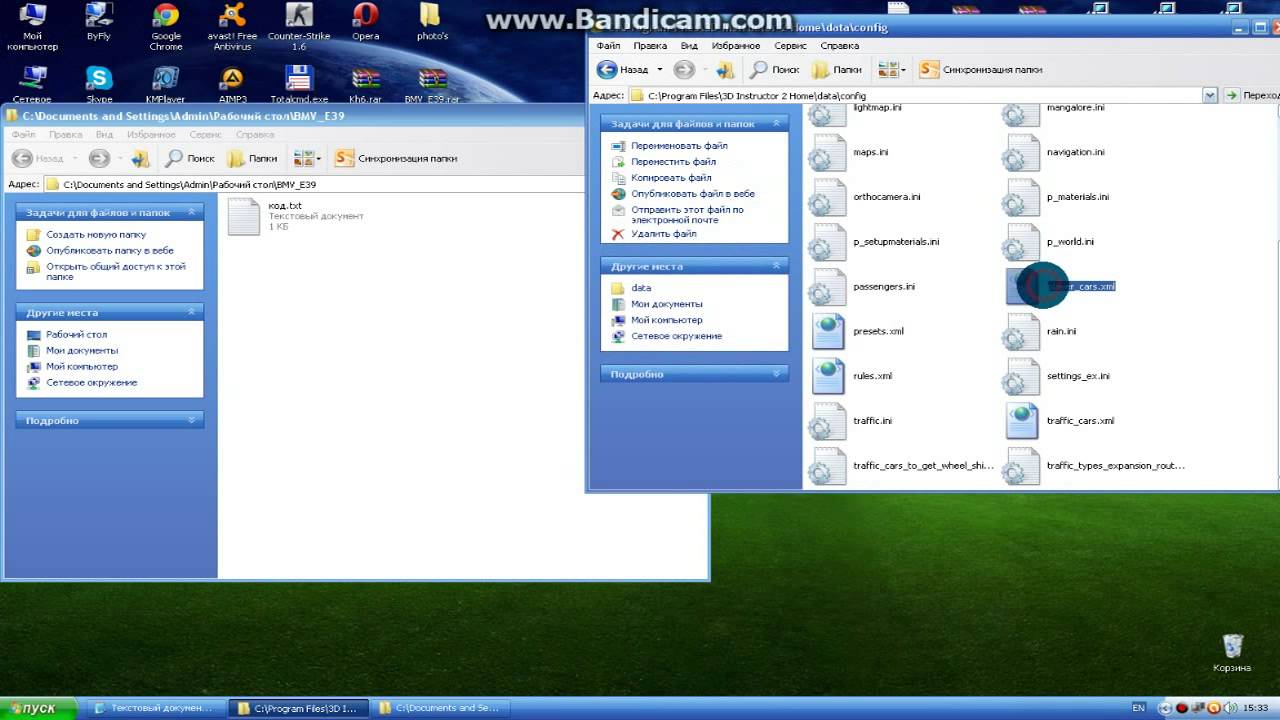
Task: Select the p_setupmaterials.ini file
Action: (x=875, y=242)
